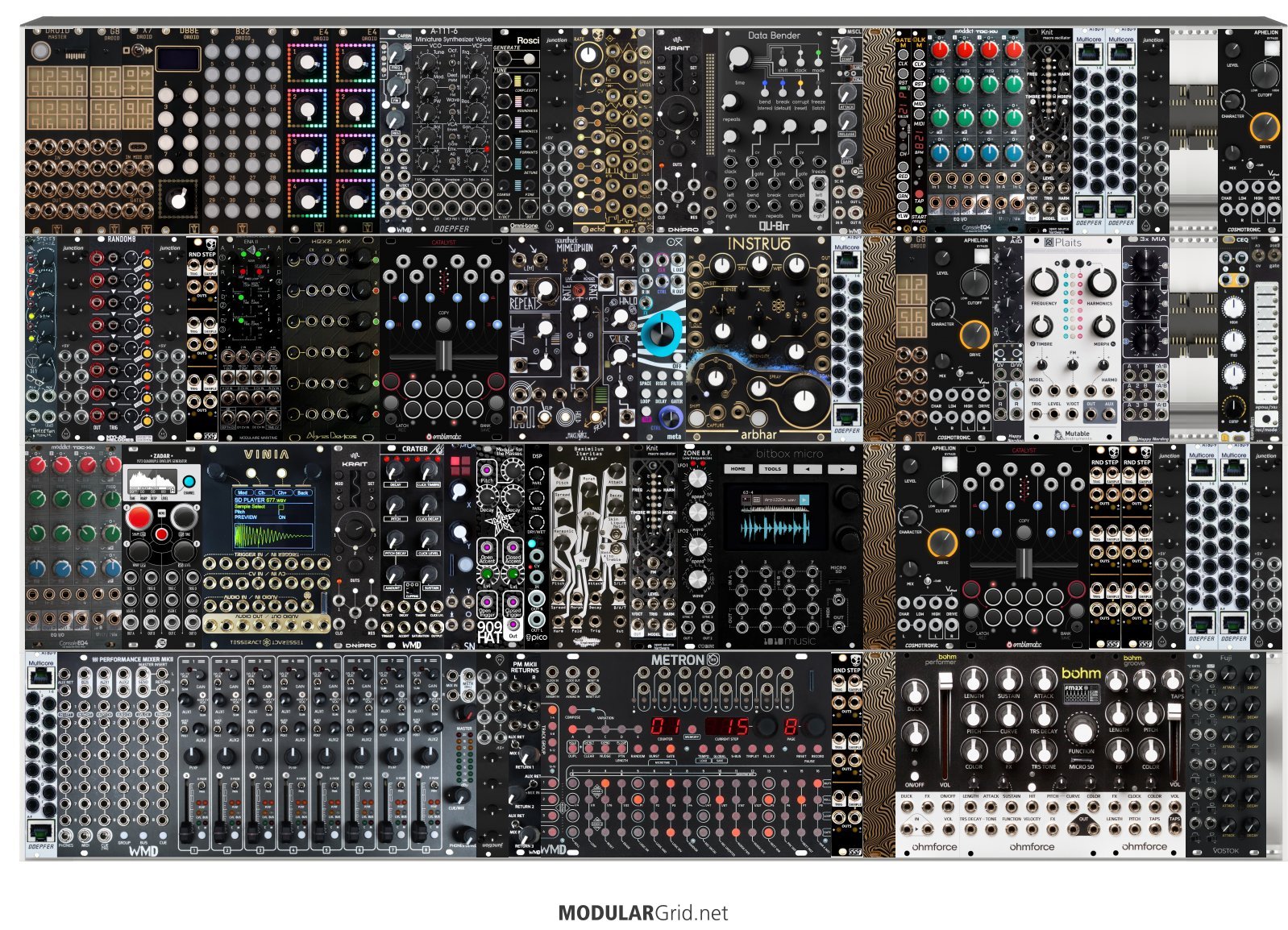Click the 909 FAT logo
Viewport: 1288px width, 930px height.
click(x=490, y=633)
